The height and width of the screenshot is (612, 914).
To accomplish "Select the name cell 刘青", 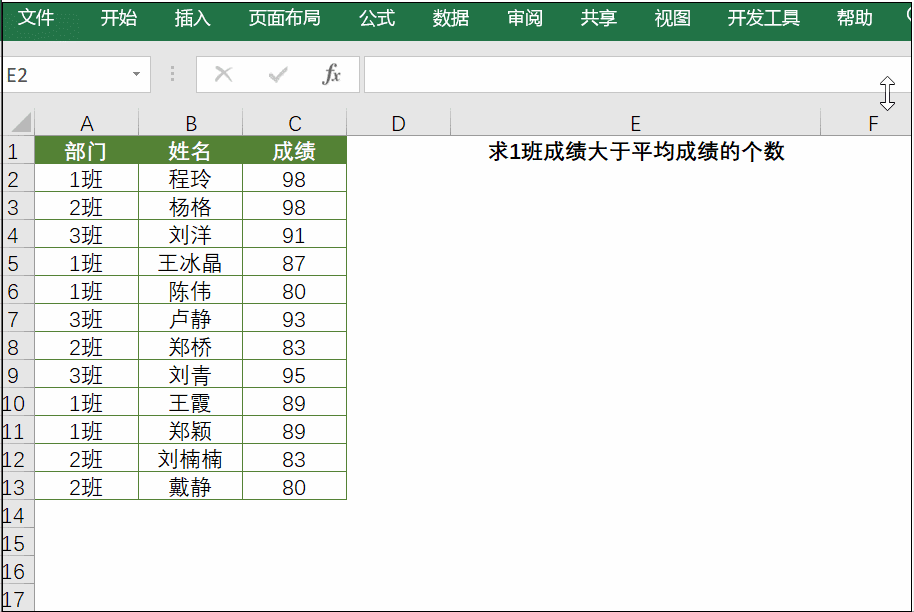I will coord(190,375).
